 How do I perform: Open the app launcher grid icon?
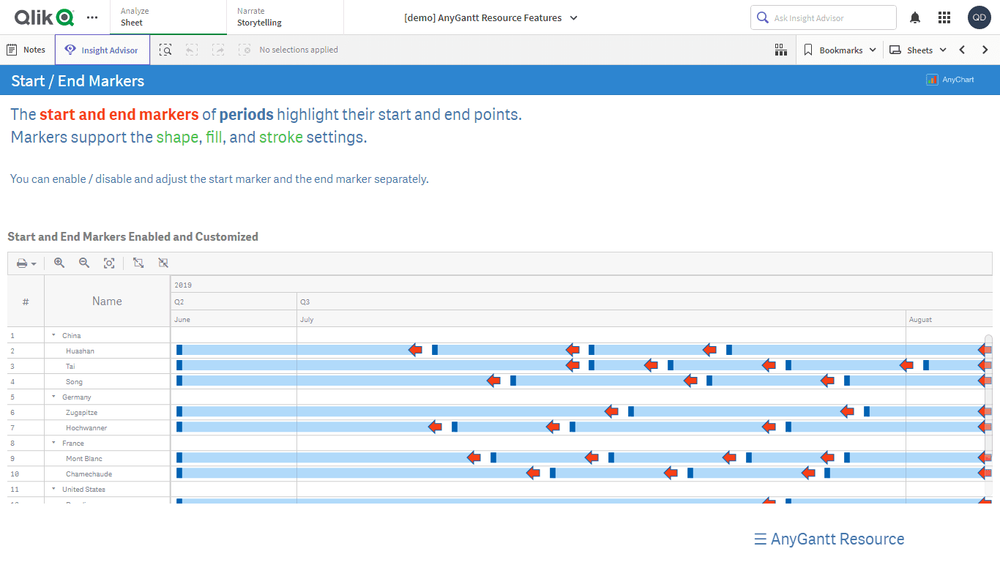click(x=944, y=18)
